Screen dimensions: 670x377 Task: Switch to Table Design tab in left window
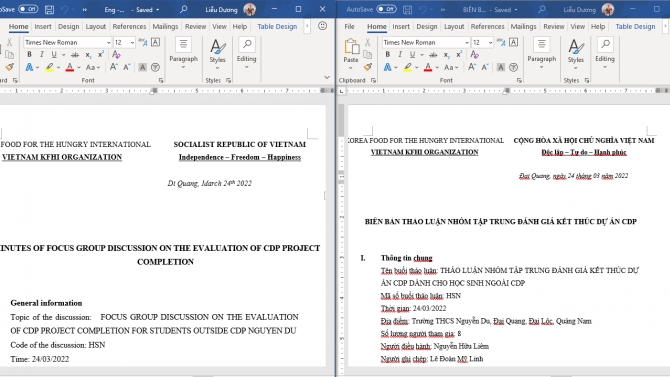(277, 26)
